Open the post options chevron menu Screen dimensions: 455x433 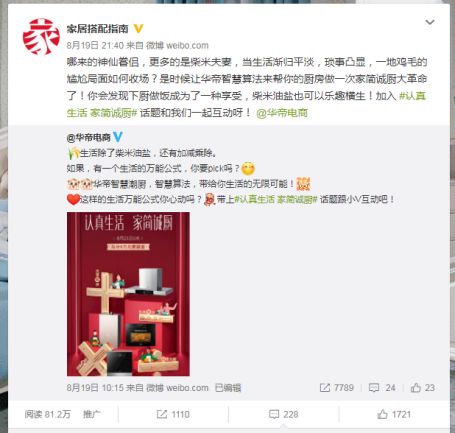point(430,22)
